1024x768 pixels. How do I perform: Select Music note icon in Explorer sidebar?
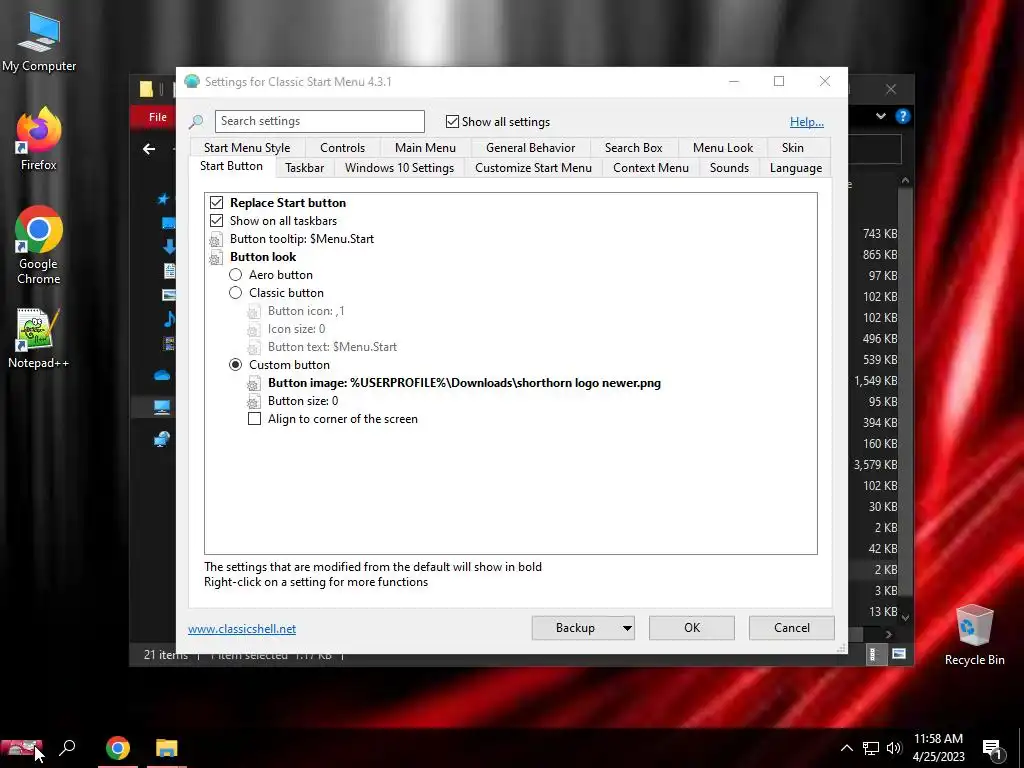[168, 319]
